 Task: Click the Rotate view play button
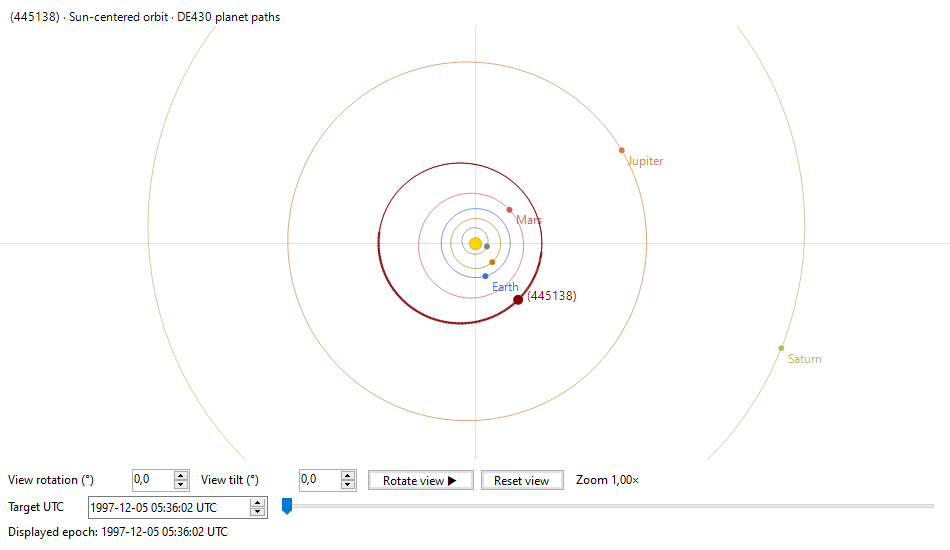tap(420, 480)
